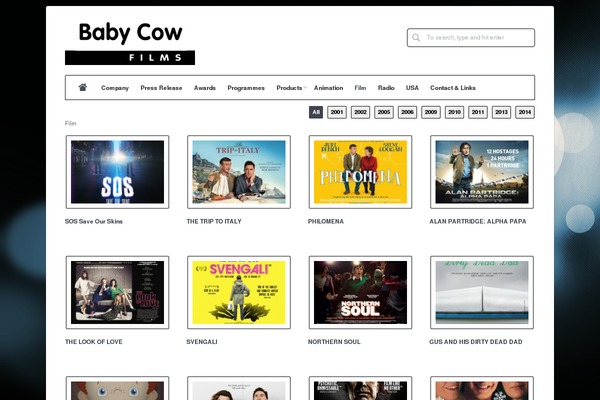Filter films by year 2005
This screenshot has height=400, width=600.
(x=384, y=112)
